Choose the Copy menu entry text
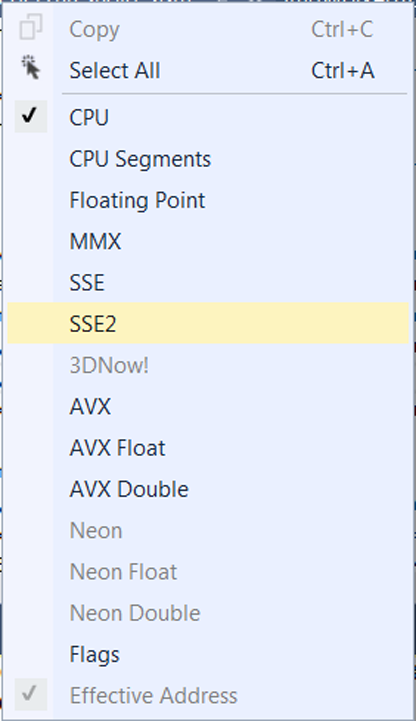Screen dimensions: 416x721 [x=94, y=29]
